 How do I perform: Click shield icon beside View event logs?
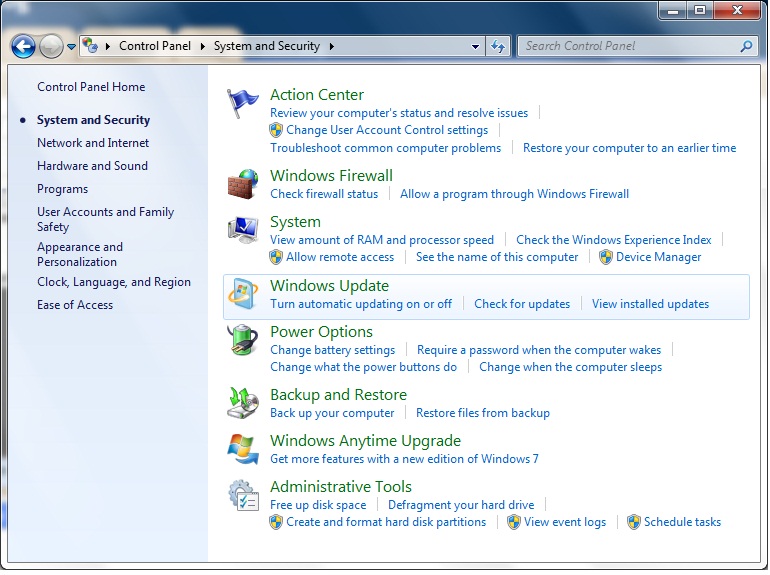pos(514,522)
